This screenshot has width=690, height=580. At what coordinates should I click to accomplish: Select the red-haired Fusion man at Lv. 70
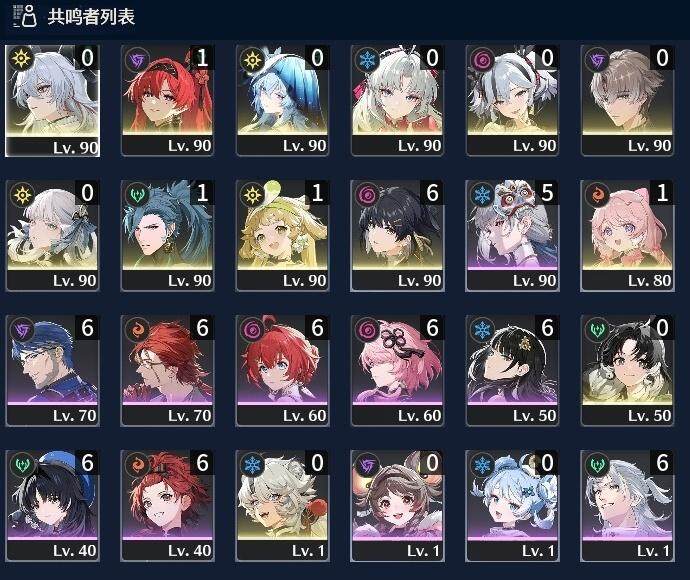(168, 371)
